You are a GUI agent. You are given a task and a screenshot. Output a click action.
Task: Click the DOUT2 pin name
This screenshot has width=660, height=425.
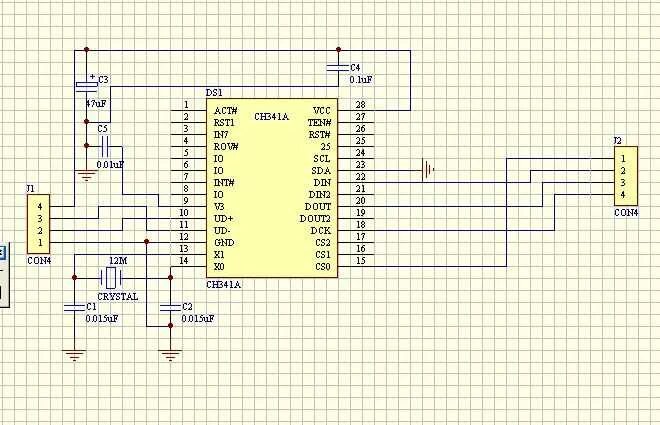coord(315,219)
